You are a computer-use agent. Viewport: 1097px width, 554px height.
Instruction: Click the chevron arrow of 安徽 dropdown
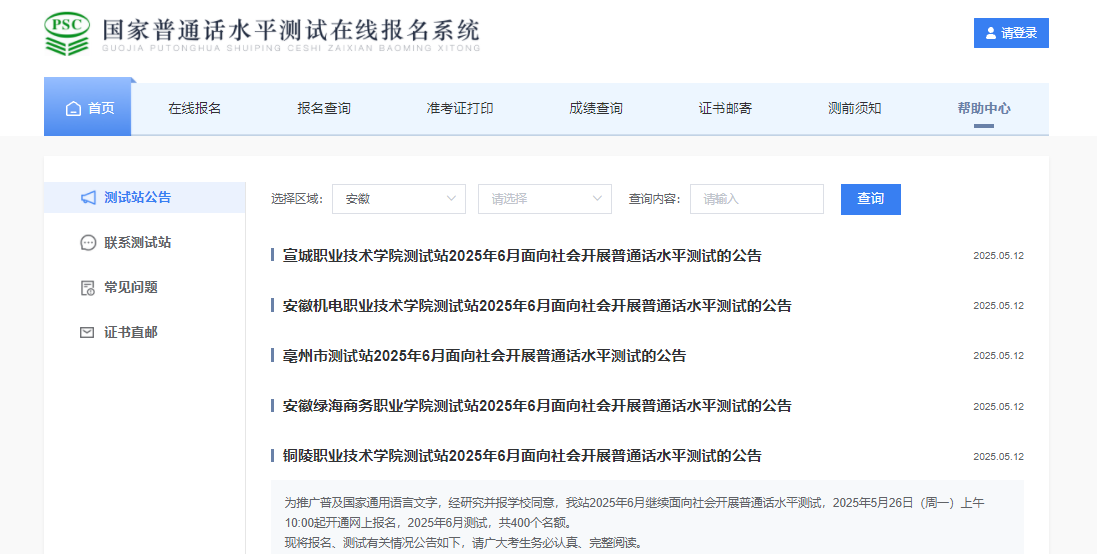click(451, 199)
